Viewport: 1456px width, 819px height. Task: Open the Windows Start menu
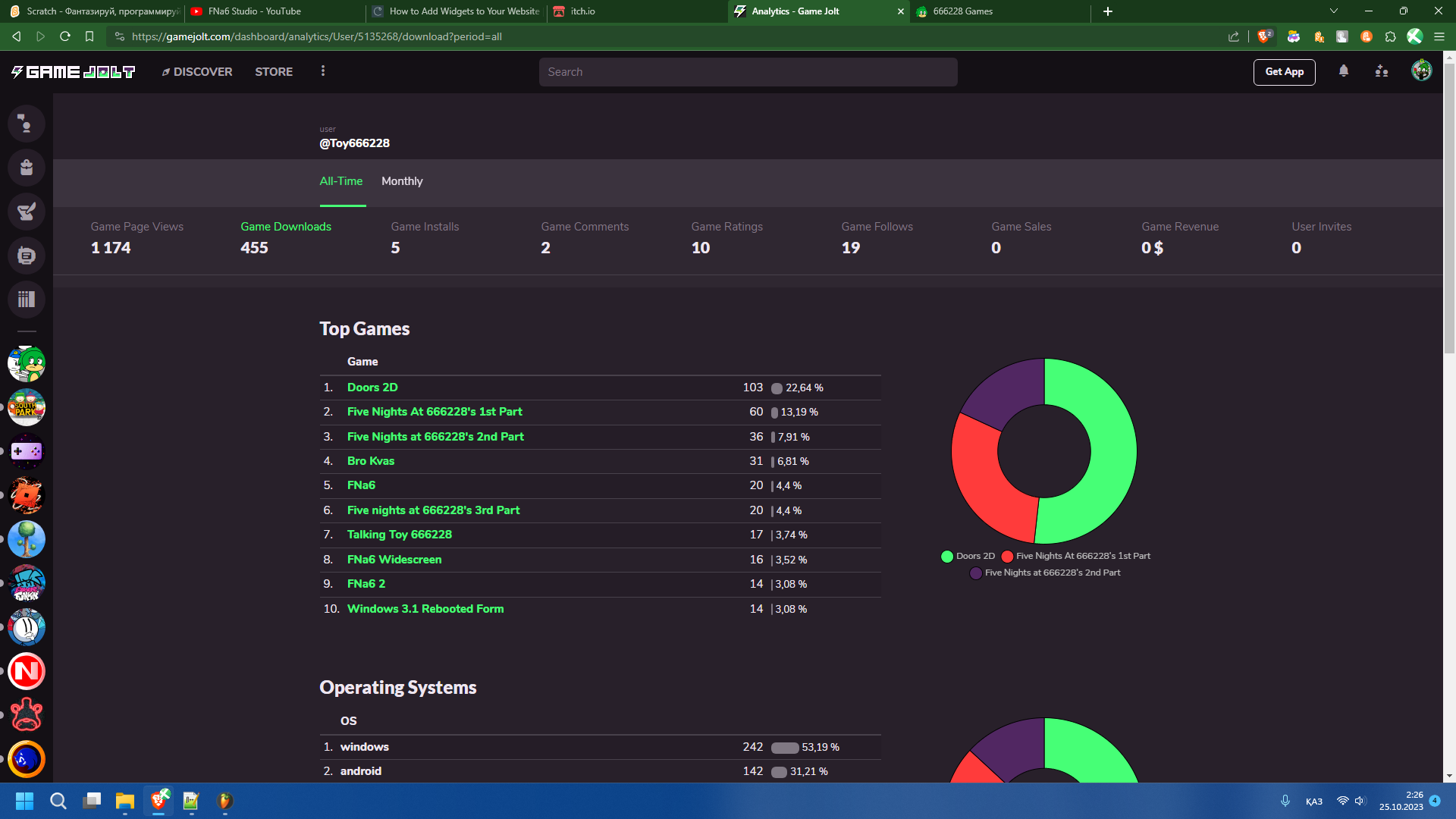[x=25, y=801]
